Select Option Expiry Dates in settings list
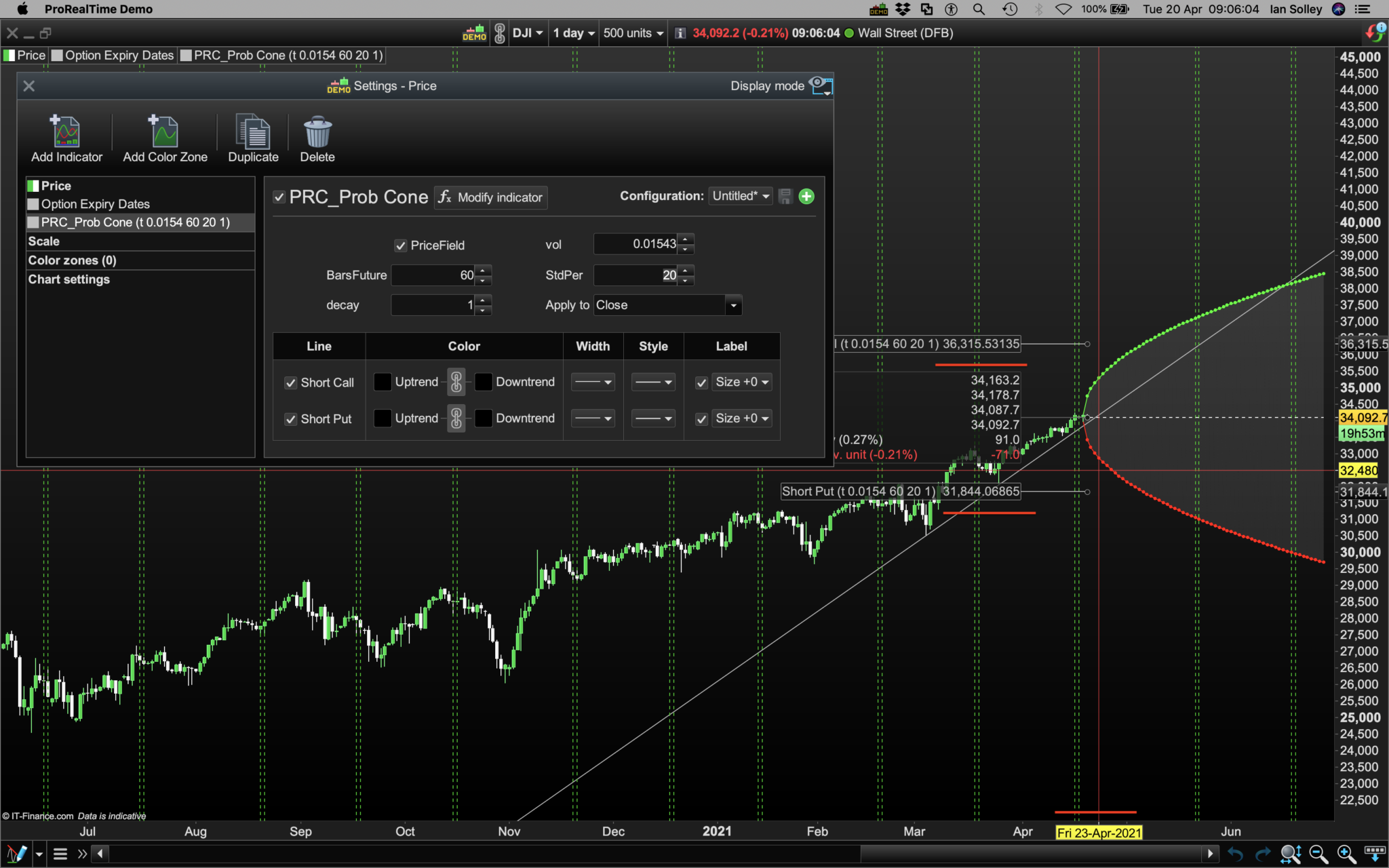The image size is (1389, 868). point(95,204)
